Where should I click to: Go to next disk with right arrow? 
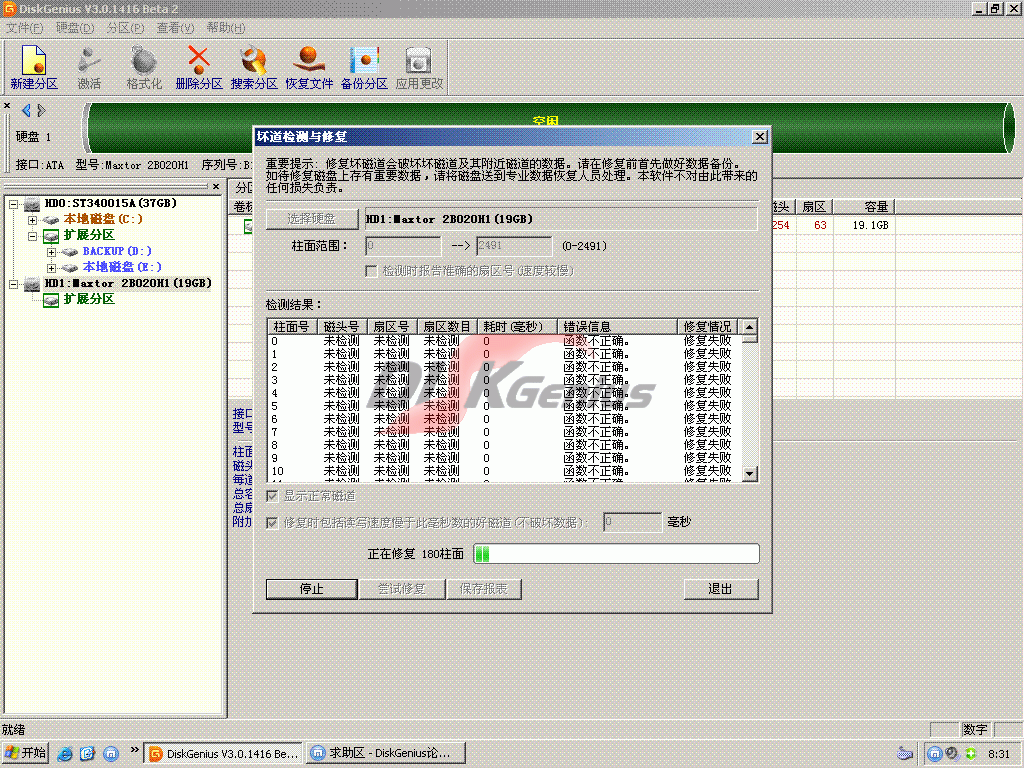pos(41,110)
